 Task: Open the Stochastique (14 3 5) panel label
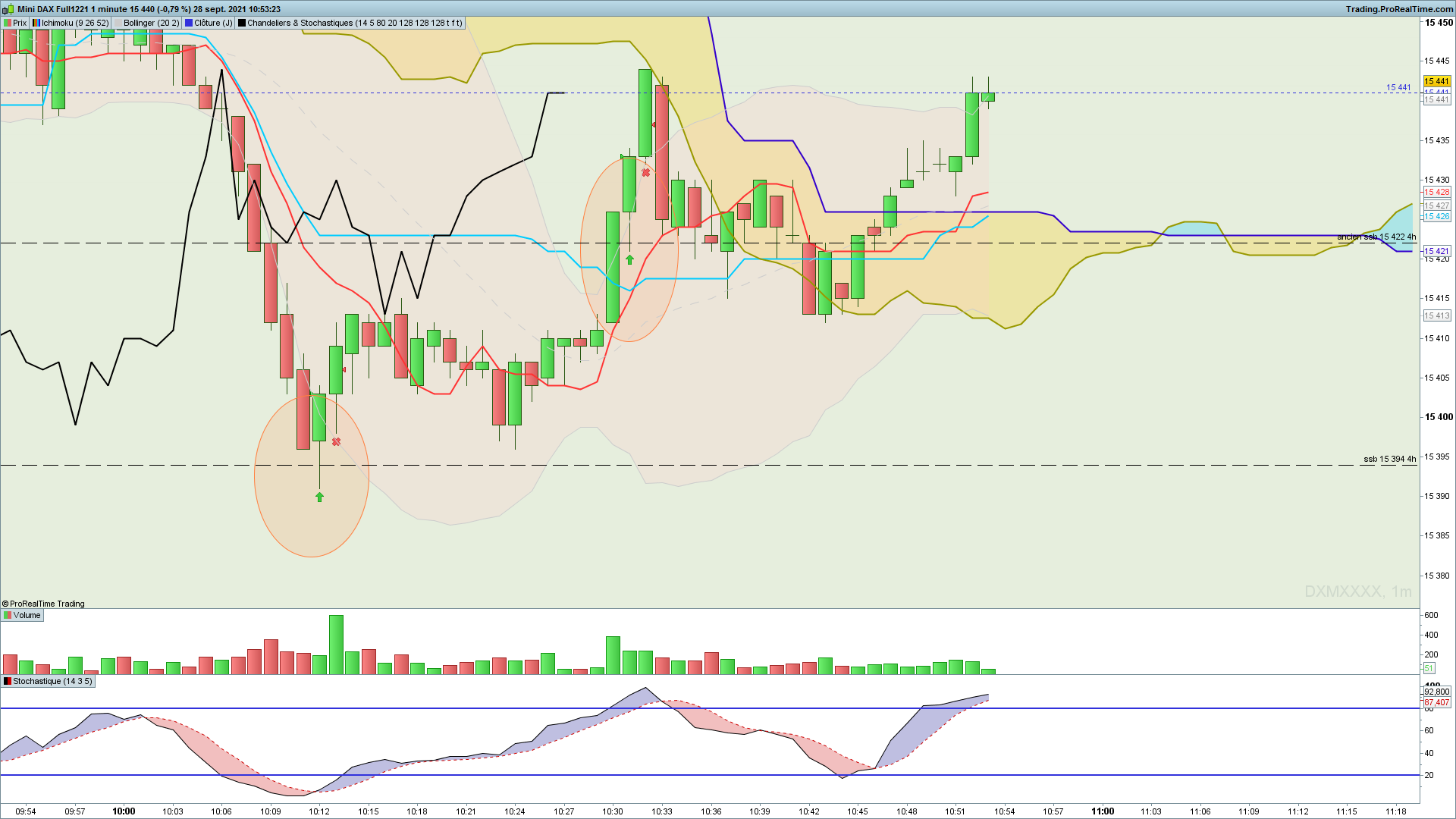pos(49,681)
